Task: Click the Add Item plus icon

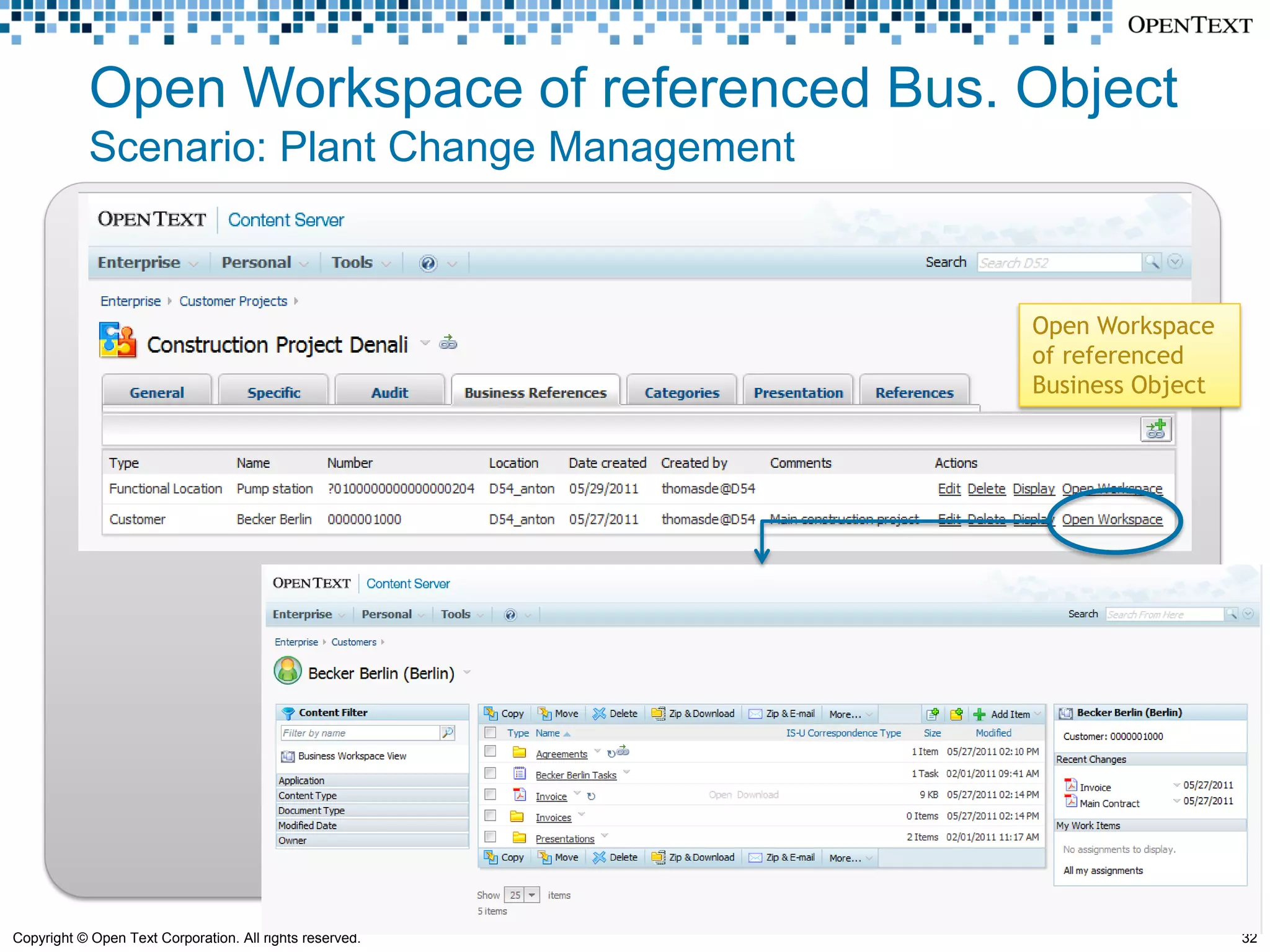Action: (979, 714)
